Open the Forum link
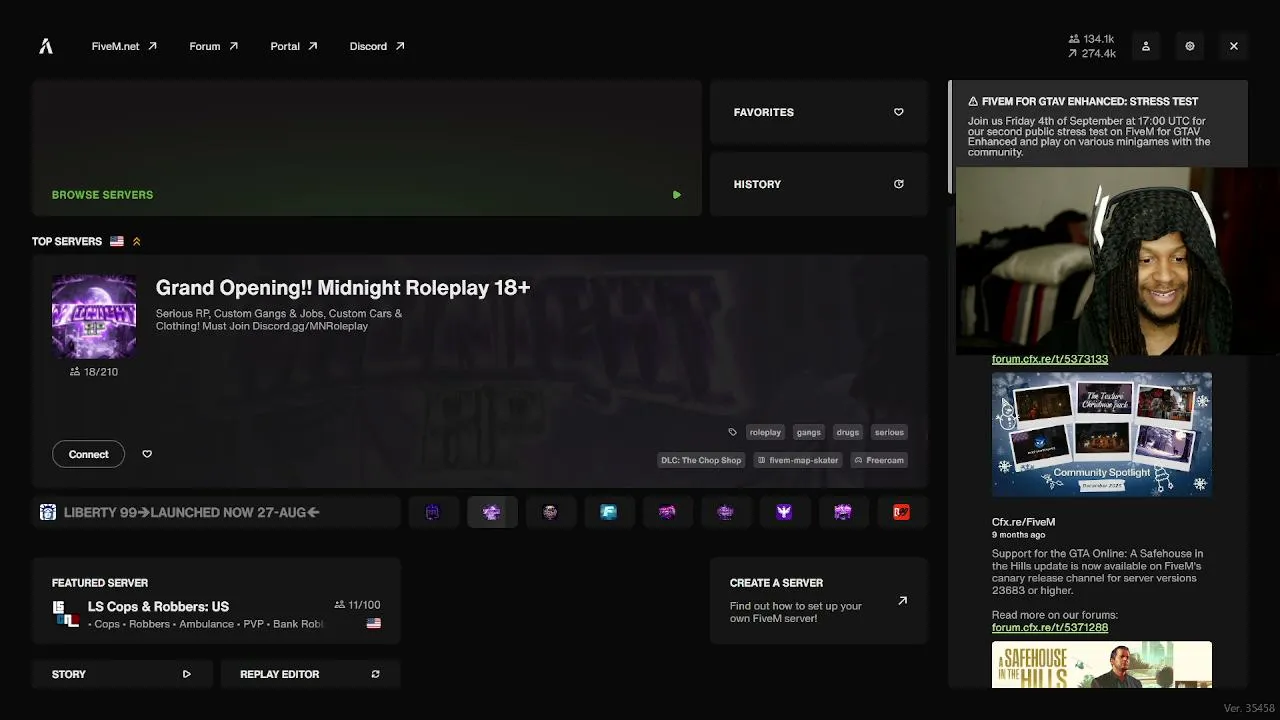The height and width of the screenshot is (720, 1280). [x=214, y=46]
